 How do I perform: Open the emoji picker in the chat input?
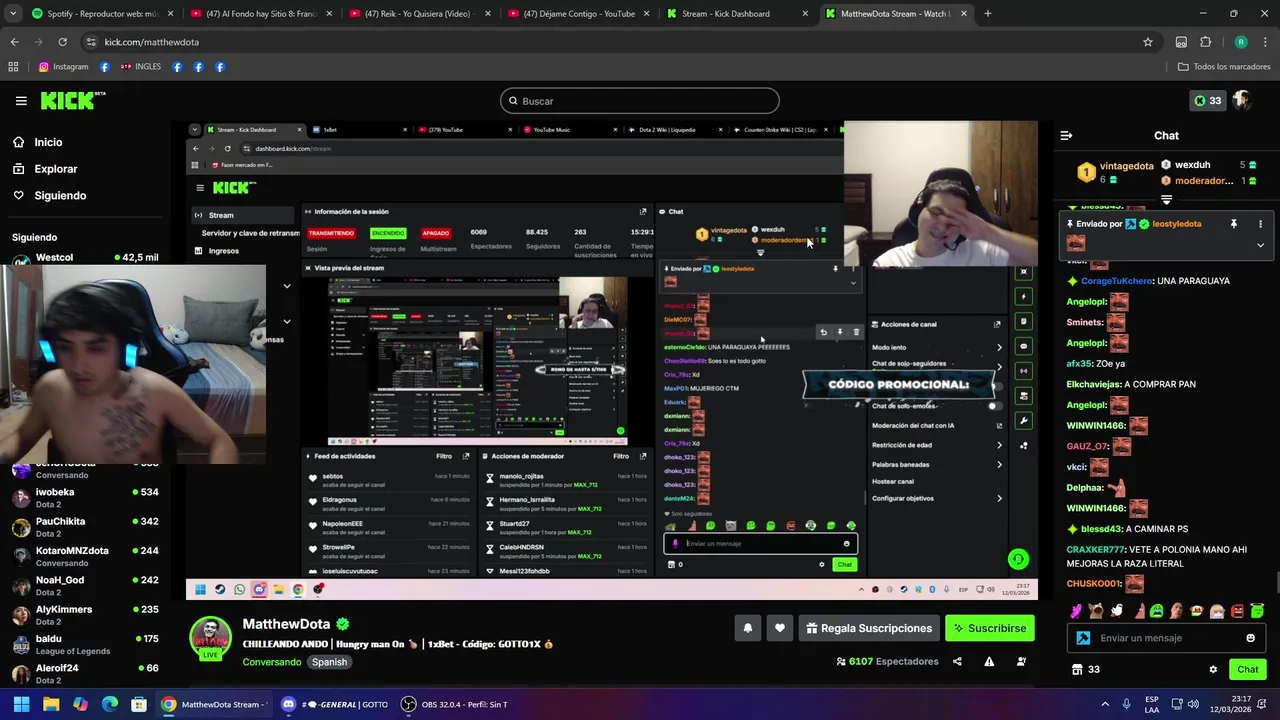pos(1250,638)
